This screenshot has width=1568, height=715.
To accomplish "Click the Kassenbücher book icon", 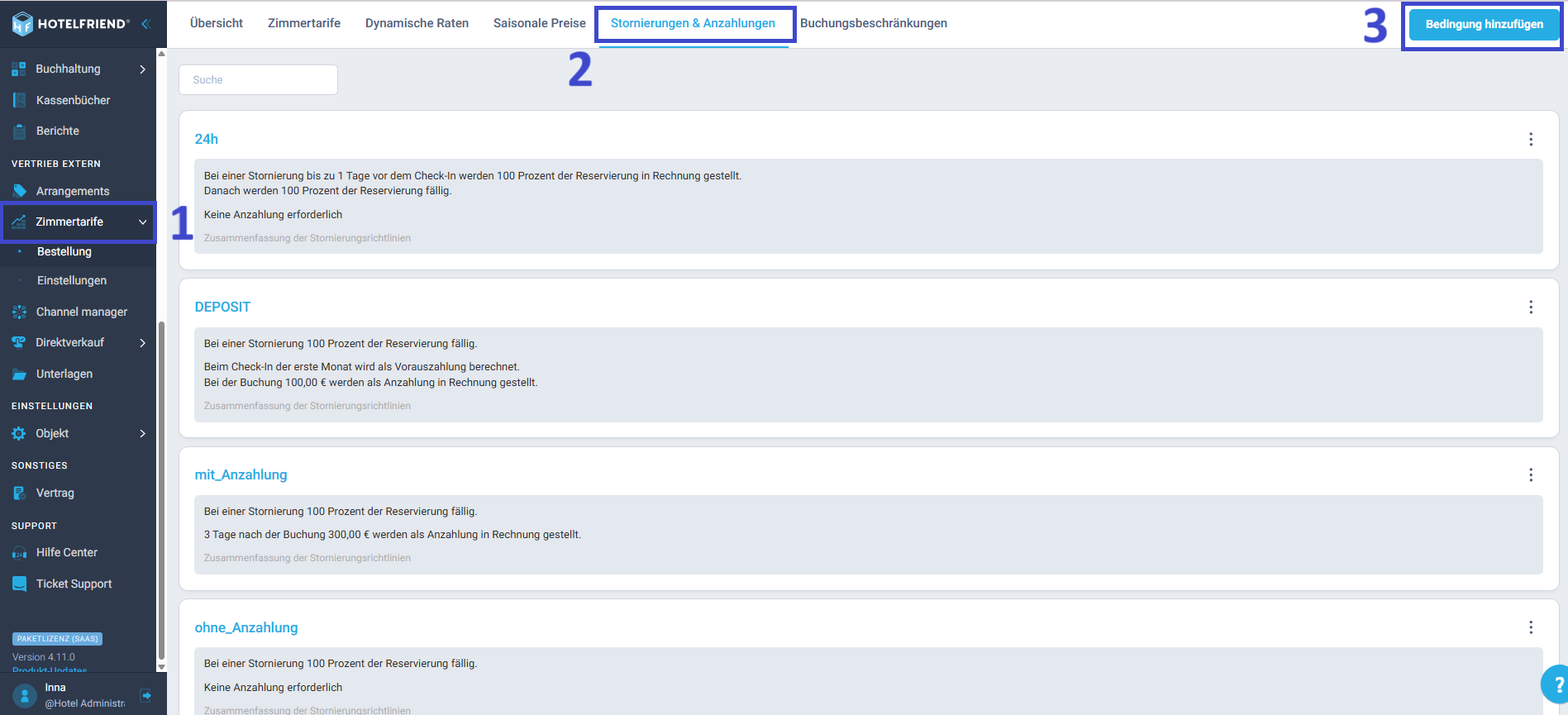I will 19,100.
